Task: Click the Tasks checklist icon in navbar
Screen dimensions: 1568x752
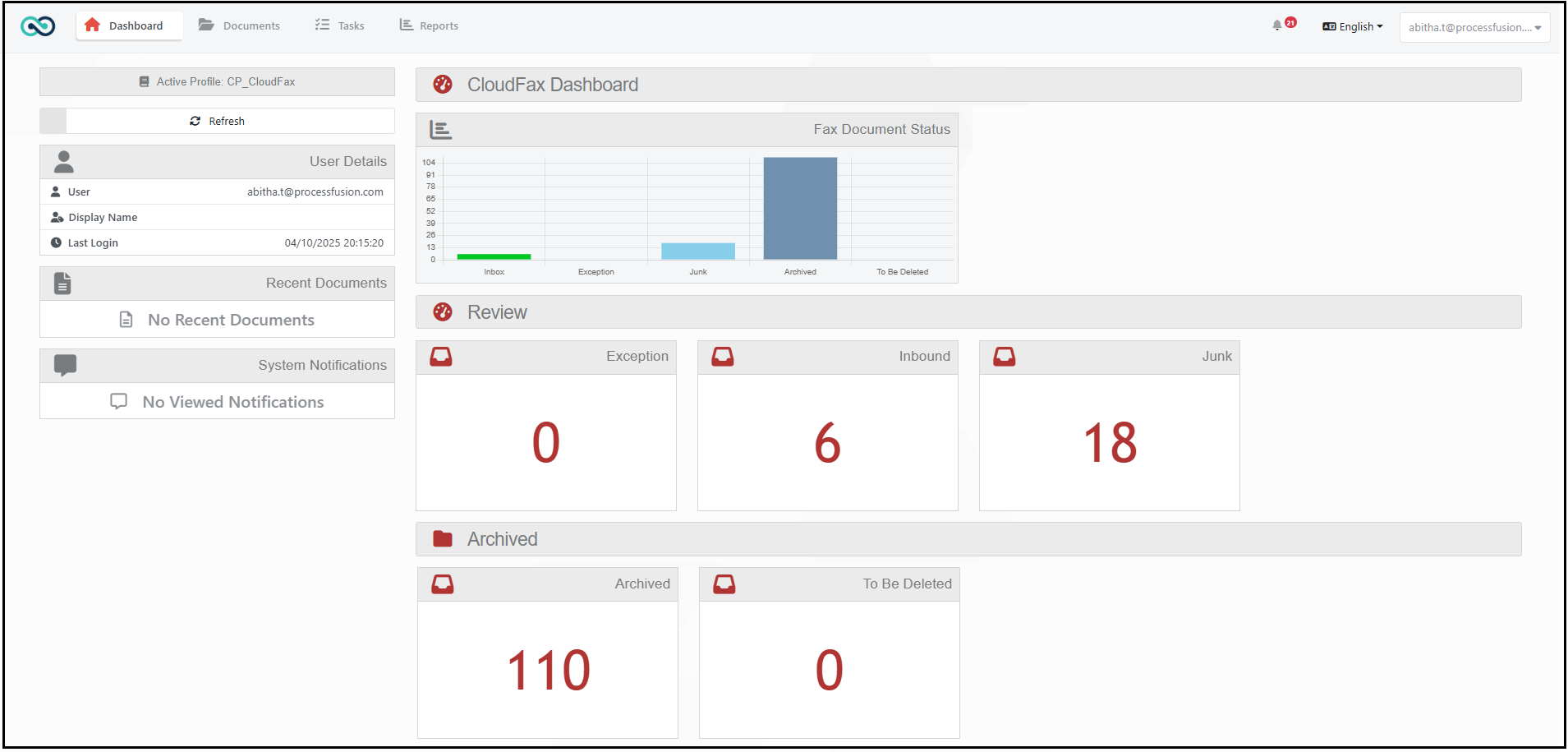Action: pyautogui.click(x=322, y=25)
